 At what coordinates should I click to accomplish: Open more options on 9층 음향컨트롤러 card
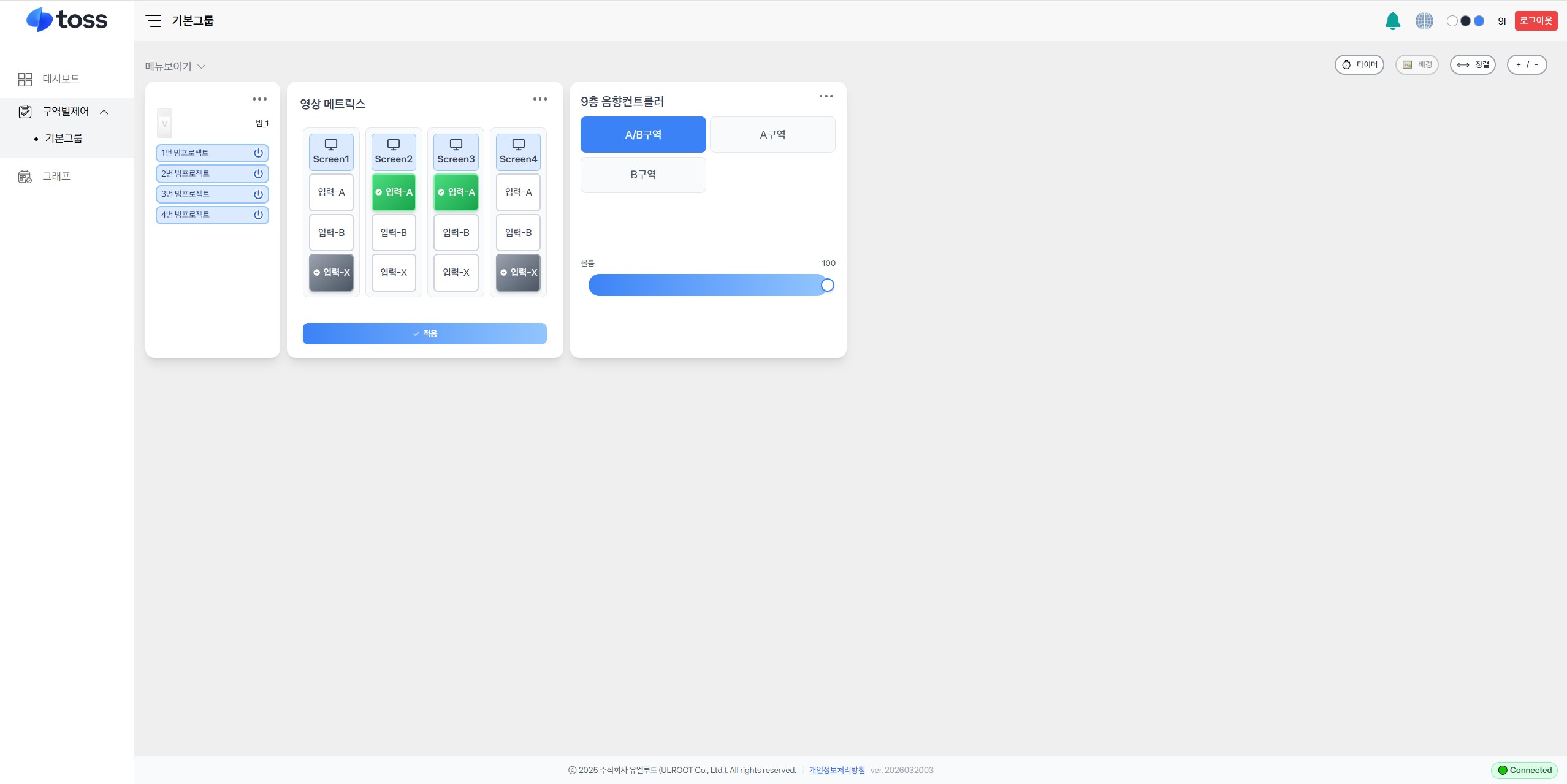pyautogui.click(x=826, y=96)
